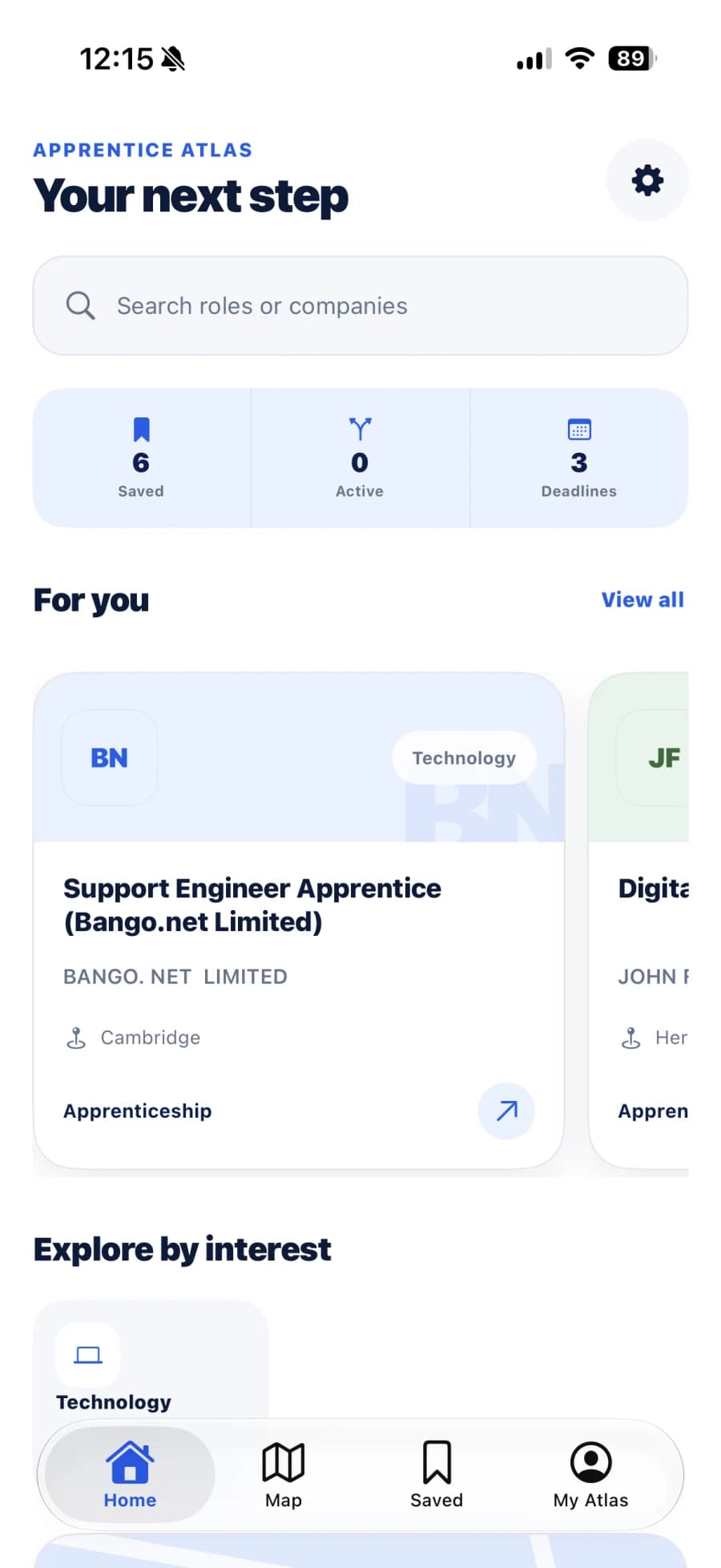This screenshot has width=721, height=1568.
Task: Open Support Engineer Apprentice card title
Action: [252, 905]
